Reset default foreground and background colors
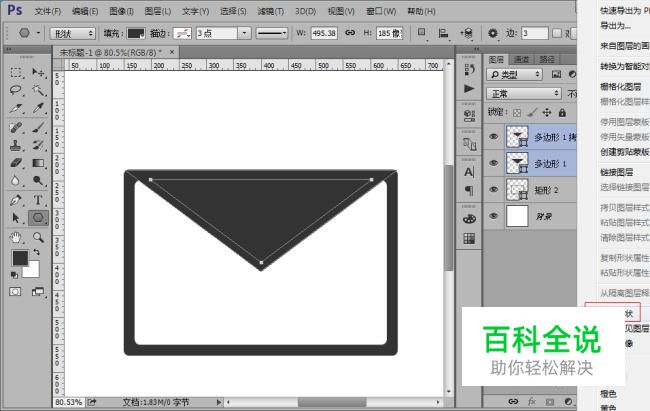Screen dimensions: 650x411 14,275
